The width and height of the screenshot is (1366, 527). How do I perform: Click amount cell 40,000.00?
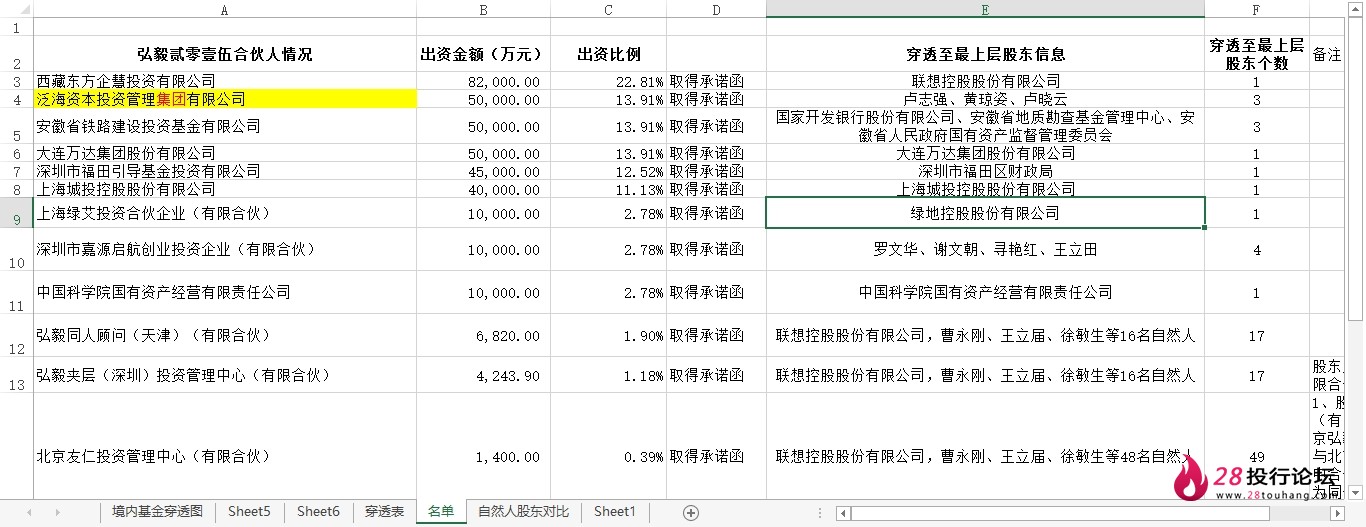click(x=483, y=189)
